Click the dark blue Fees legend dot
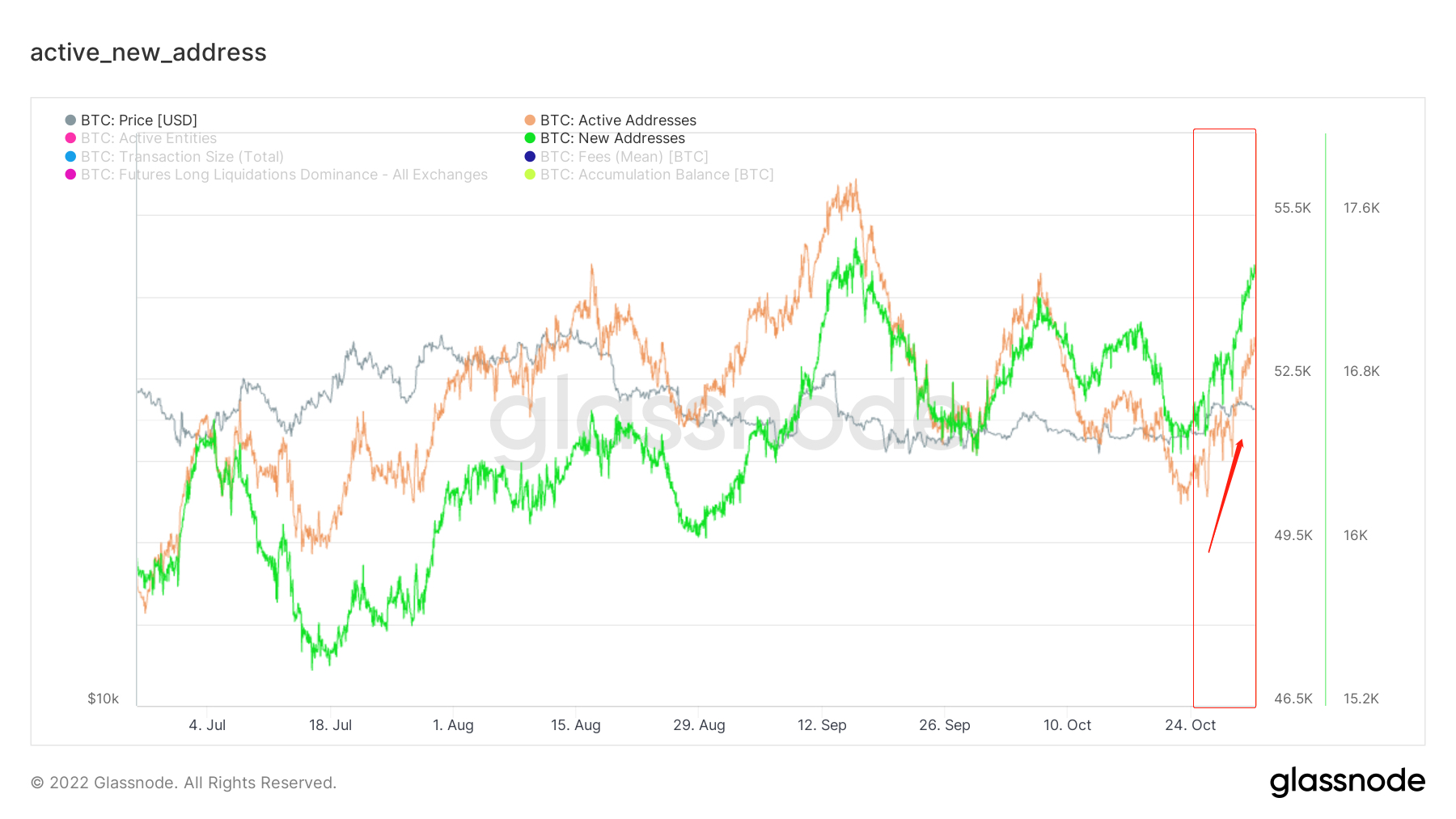This screenshot has width=1456, height=819. click(530, 157)
